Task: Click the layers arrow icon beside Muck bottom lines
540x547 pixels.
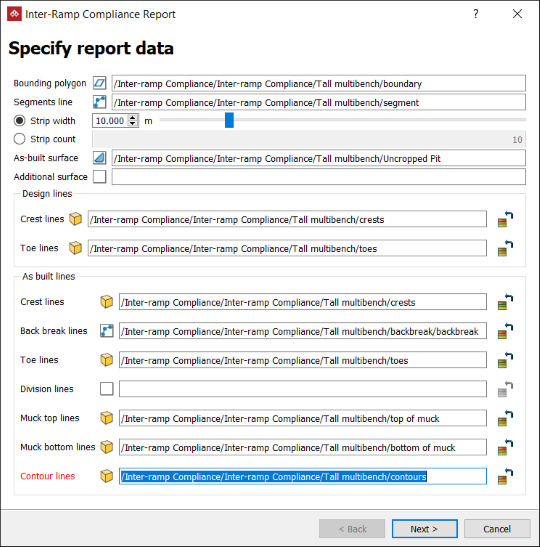Action: [505, 448]
